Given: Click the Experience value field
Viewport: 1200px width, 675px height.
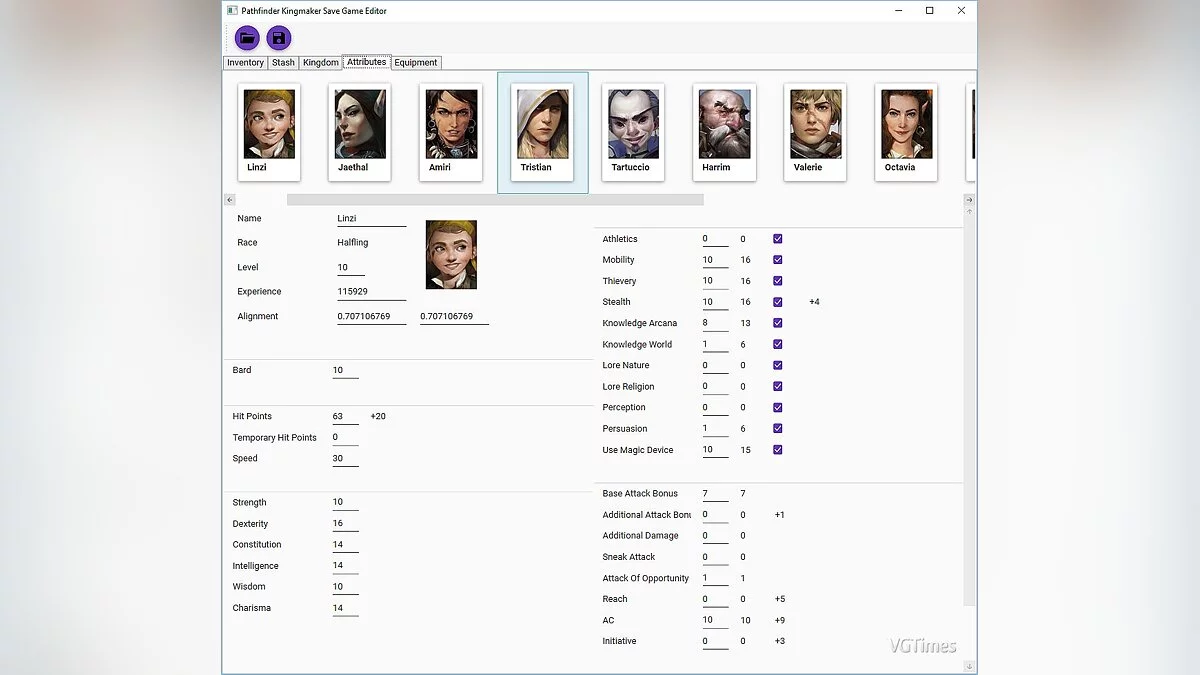Looking at the screenshot, I should point(371,292).
